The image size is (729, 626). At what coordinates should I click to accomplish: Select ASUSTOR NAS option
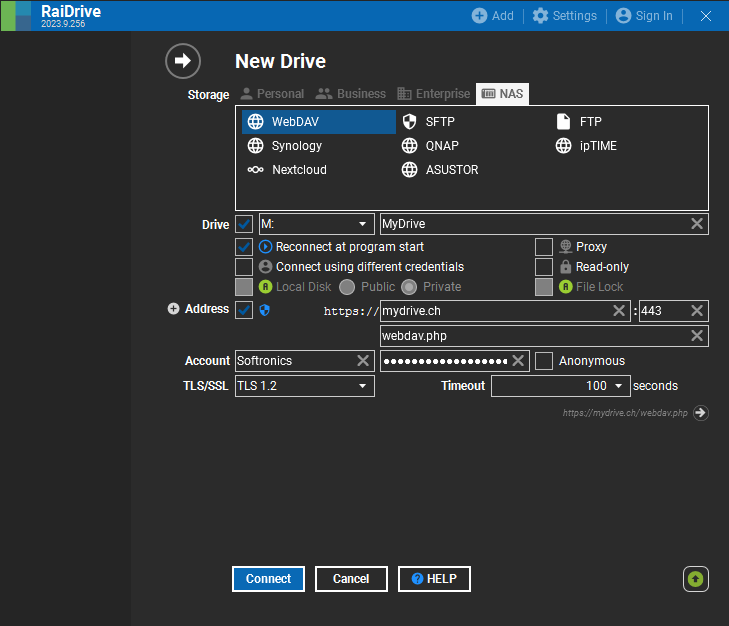(x=440, y=170)
